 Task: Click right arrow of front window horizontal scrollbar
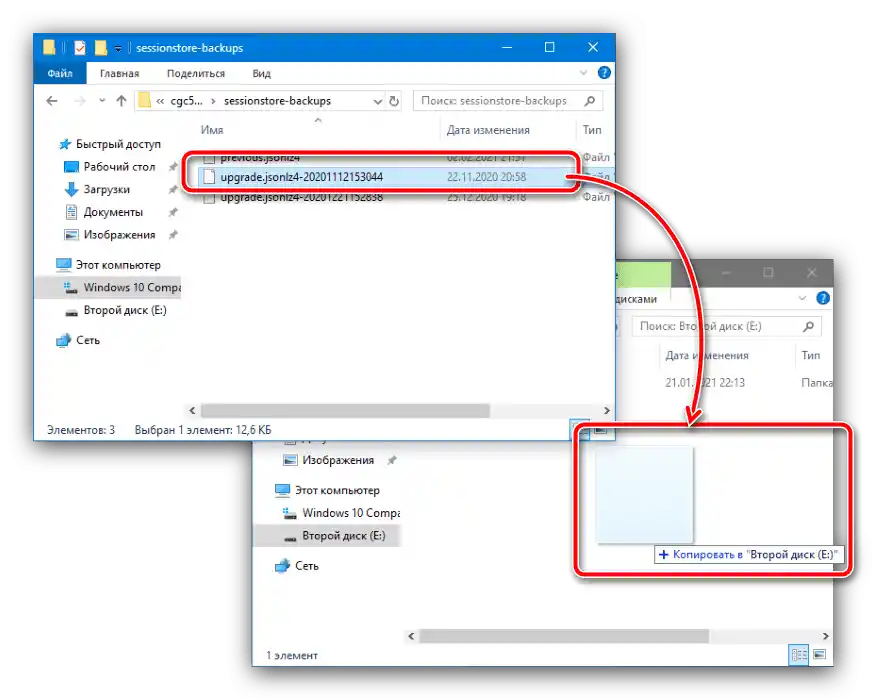[606, 411]
